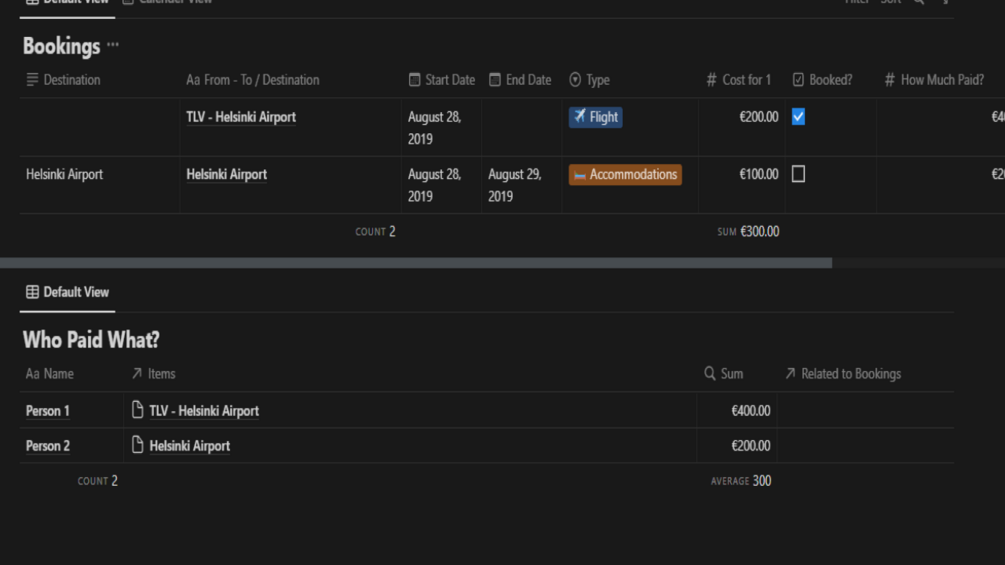This screenshot has width=1005, height=565.
Task: Open the Type column header menu
Action: click(589, 80)
